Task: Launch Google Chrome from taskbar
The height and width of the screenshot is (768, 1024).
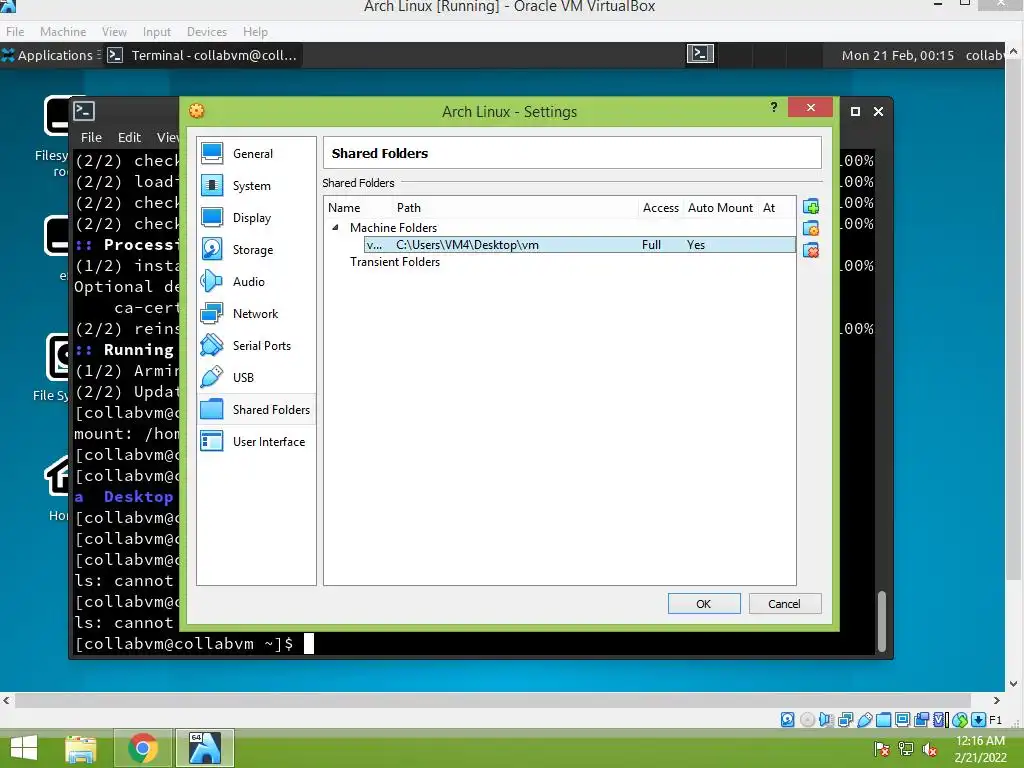Action: click(143, 748)
